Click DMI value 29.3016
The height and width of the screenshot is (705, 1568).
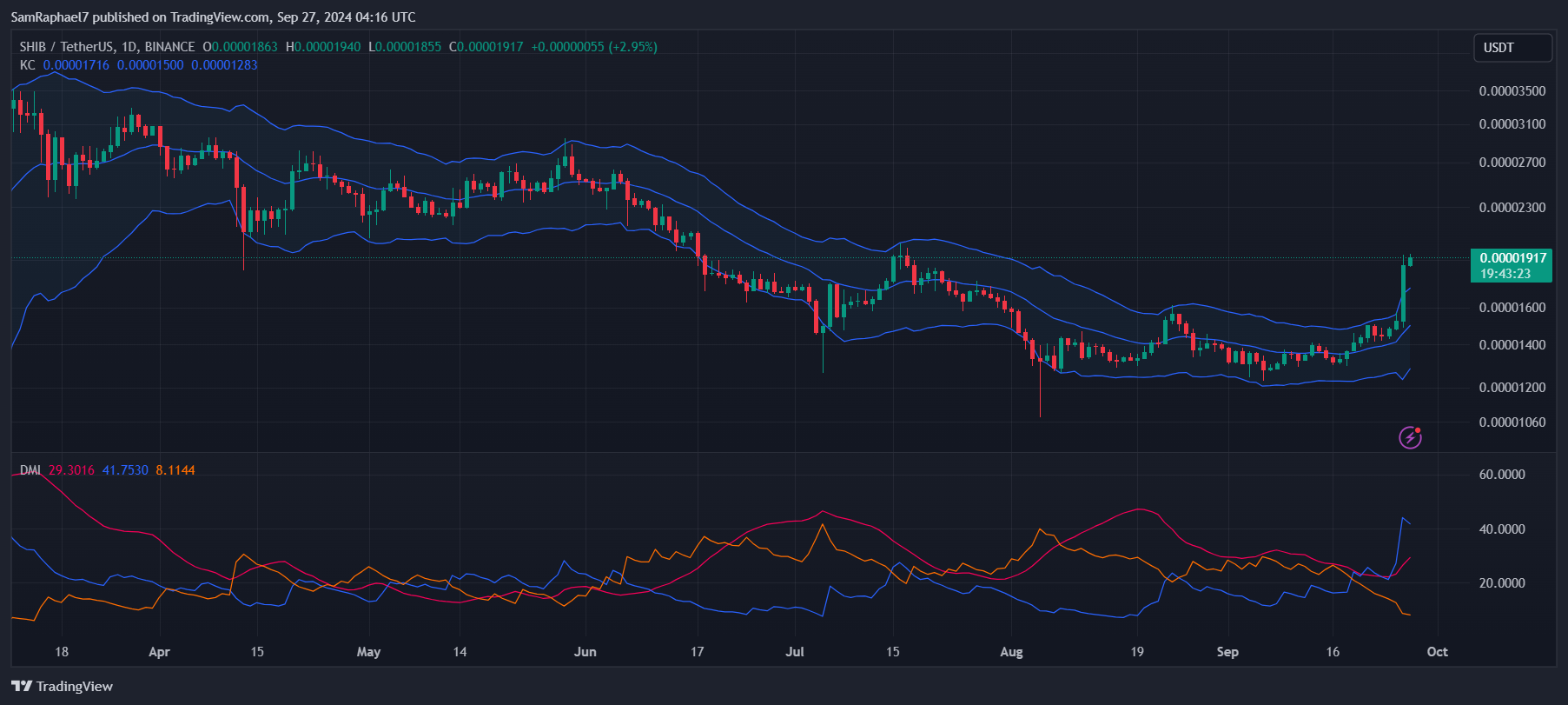tap(71, 470)
